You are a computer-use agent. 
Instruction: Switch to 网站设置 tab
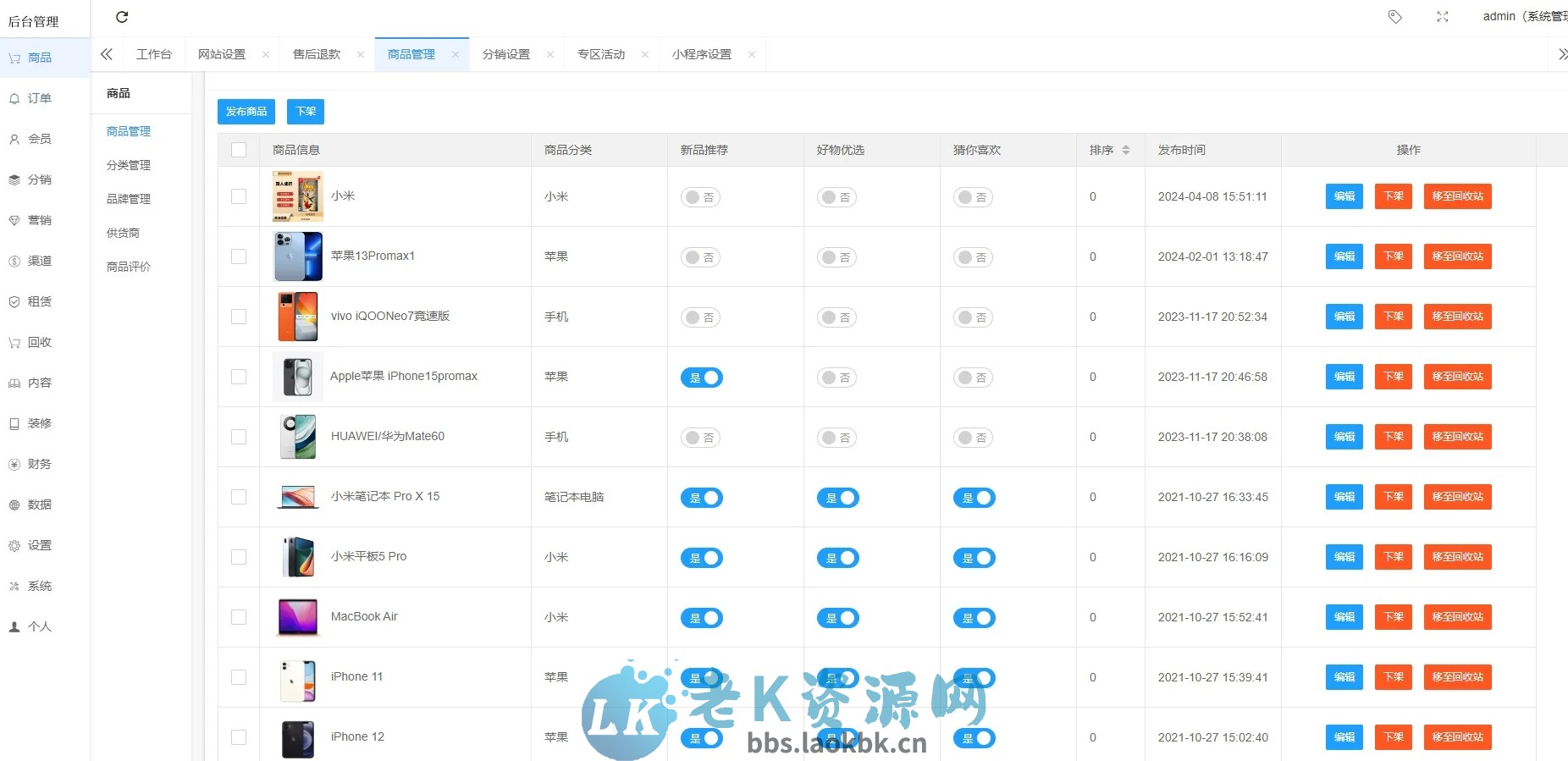pyautogui.click(x=222, y=54)
